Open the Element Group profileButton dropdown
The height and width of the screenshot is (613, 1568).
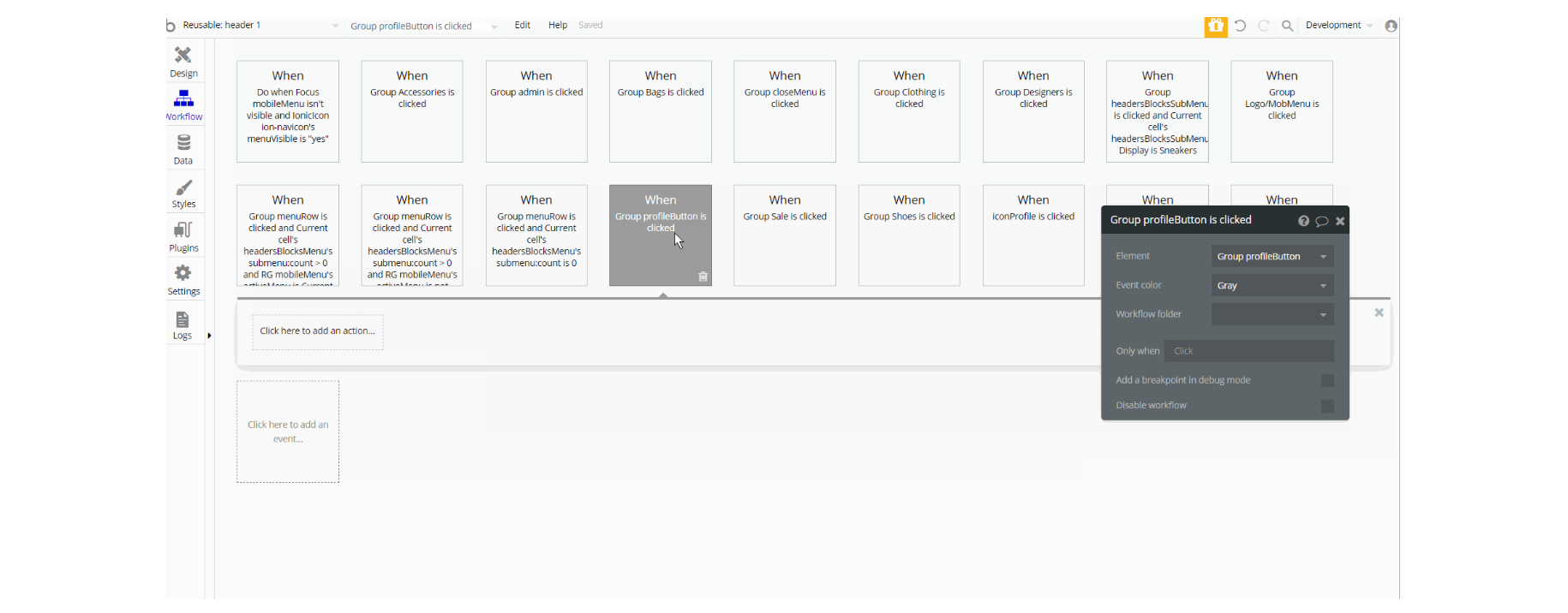1272,257
